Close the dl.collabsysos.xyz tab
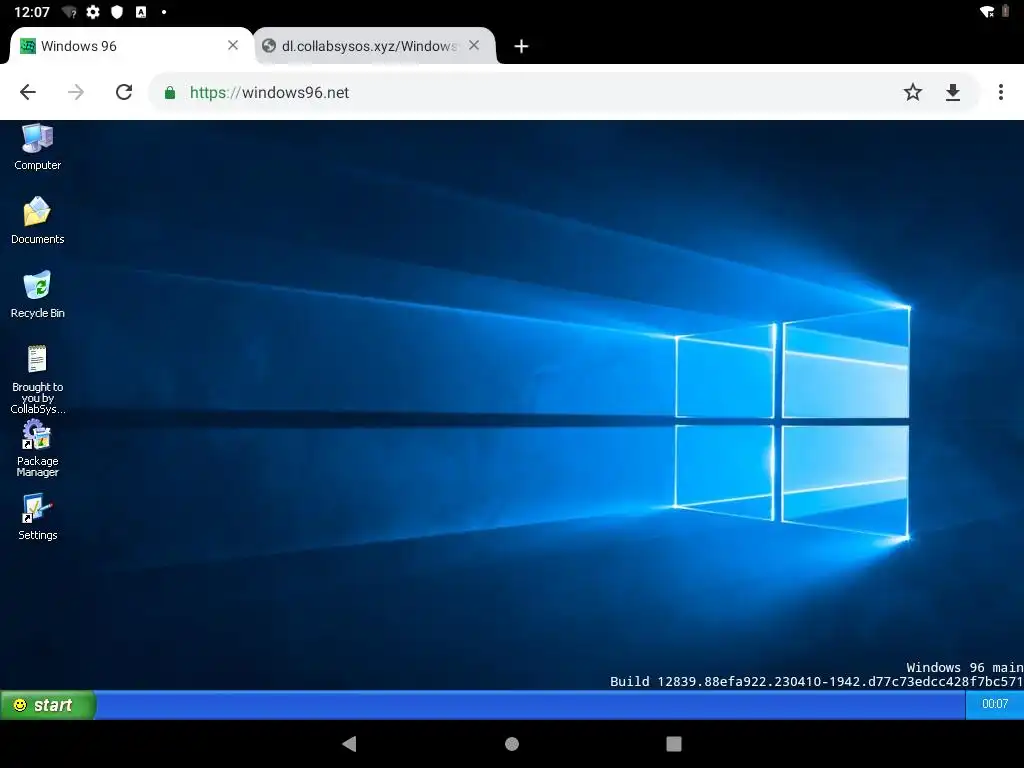1024x768 pixels. (x=474, y=45)
